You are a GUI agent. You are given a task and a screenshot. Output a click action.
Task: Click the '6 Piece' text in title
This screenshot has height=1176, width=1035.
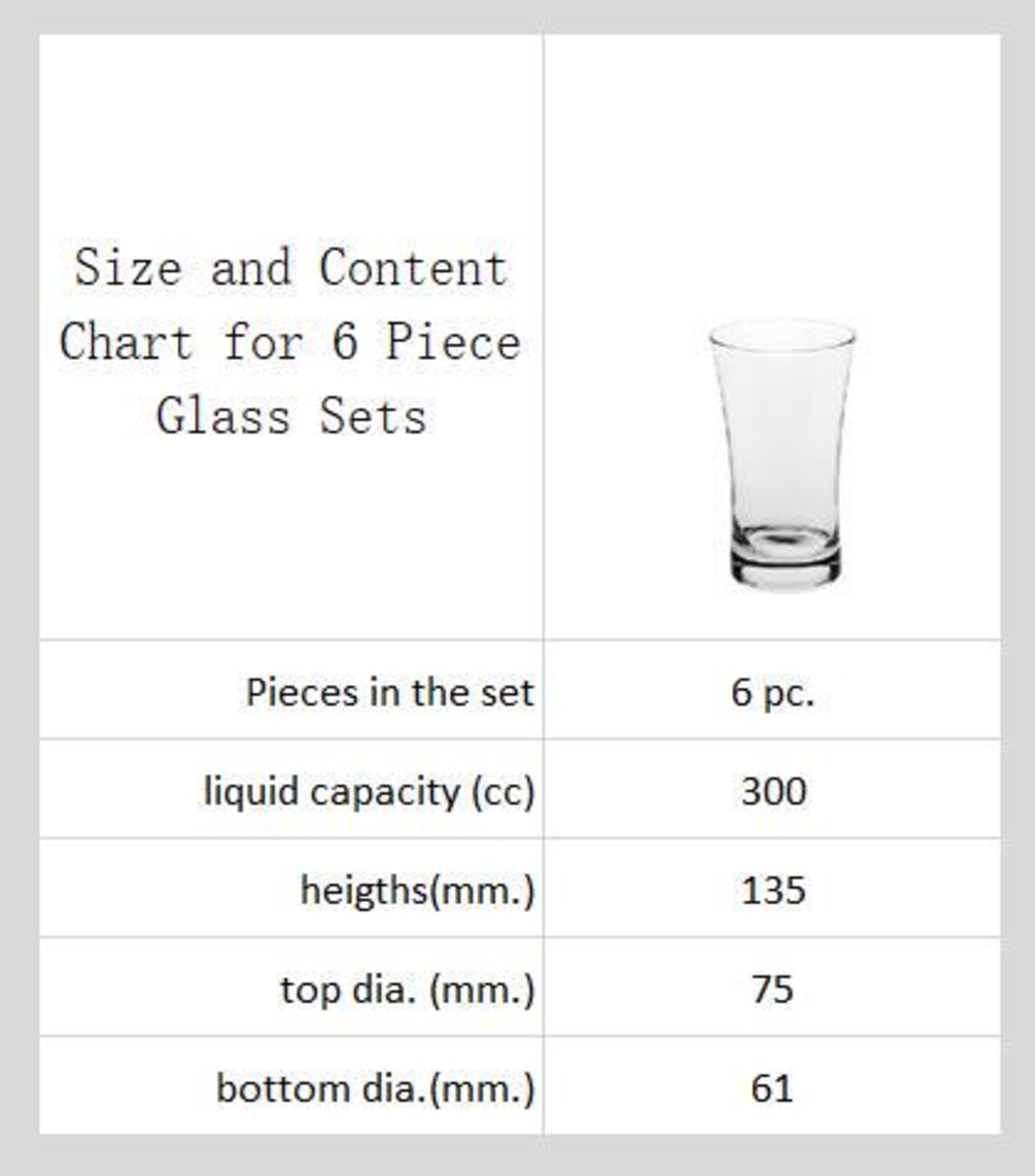click(x=426, y=342)
